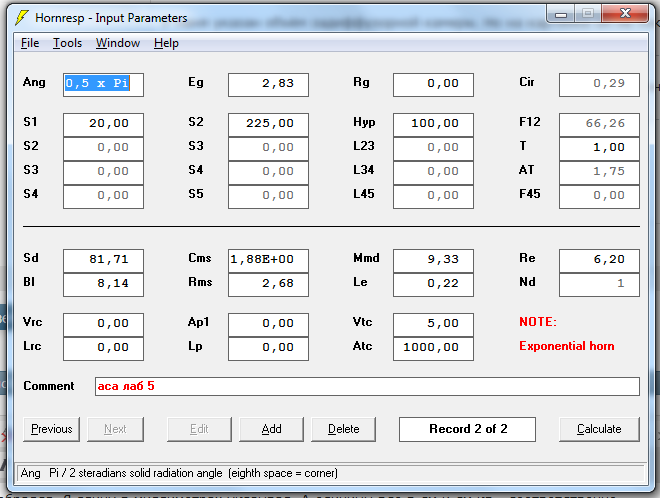This screenshot has width=660, height=498.
Task: Delete the current record
Action: pos(343,429)
